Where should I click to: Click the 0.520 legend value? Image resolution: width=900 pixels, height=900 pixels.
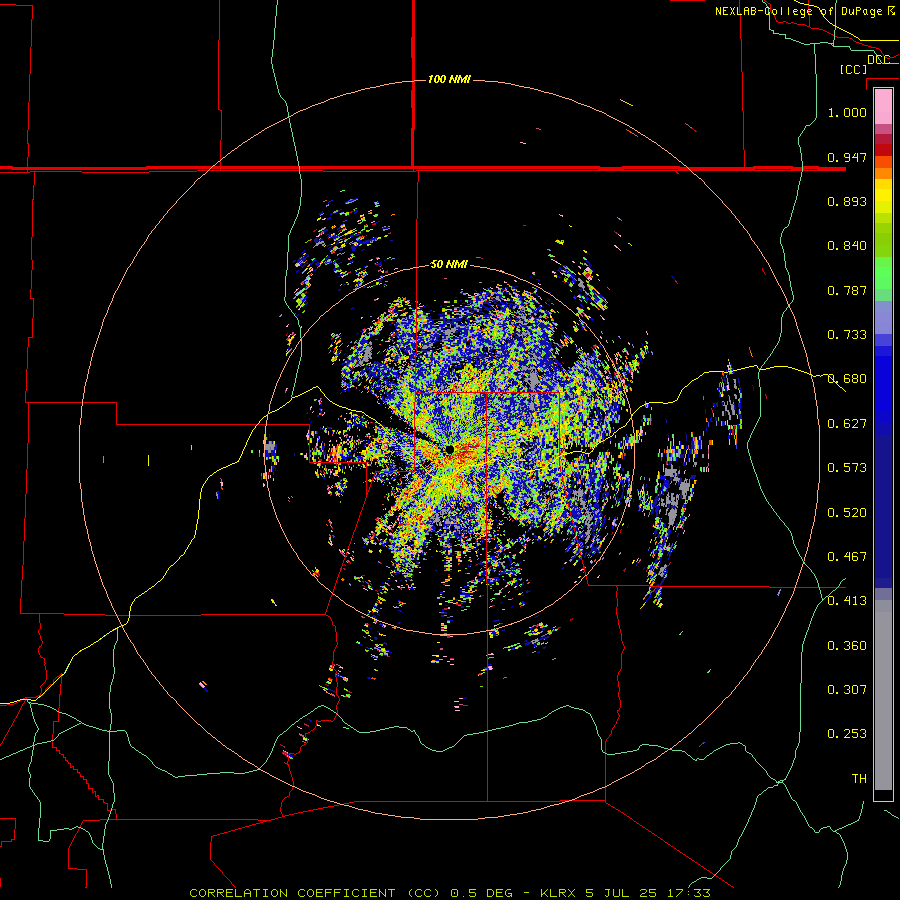(x=847, y=513)
